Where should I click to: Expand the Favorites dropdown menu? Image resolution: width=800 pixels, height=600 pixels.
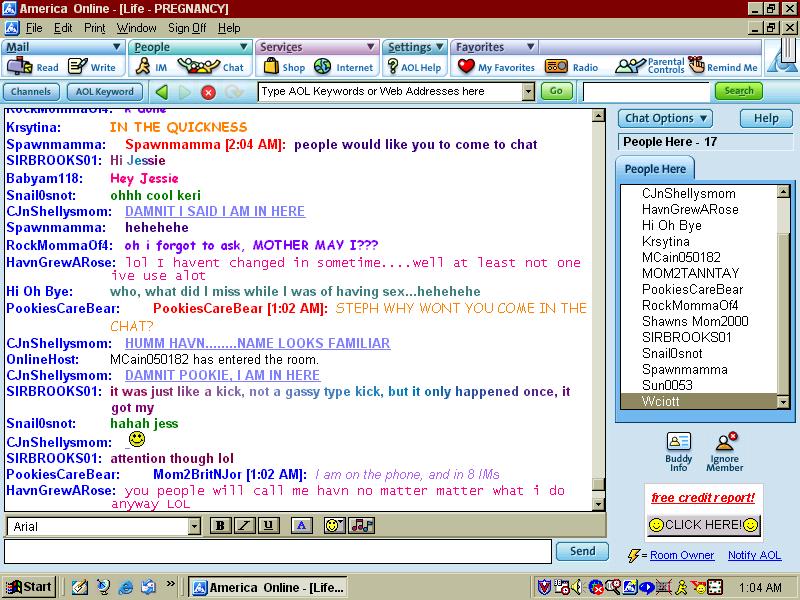pos(531,47)
